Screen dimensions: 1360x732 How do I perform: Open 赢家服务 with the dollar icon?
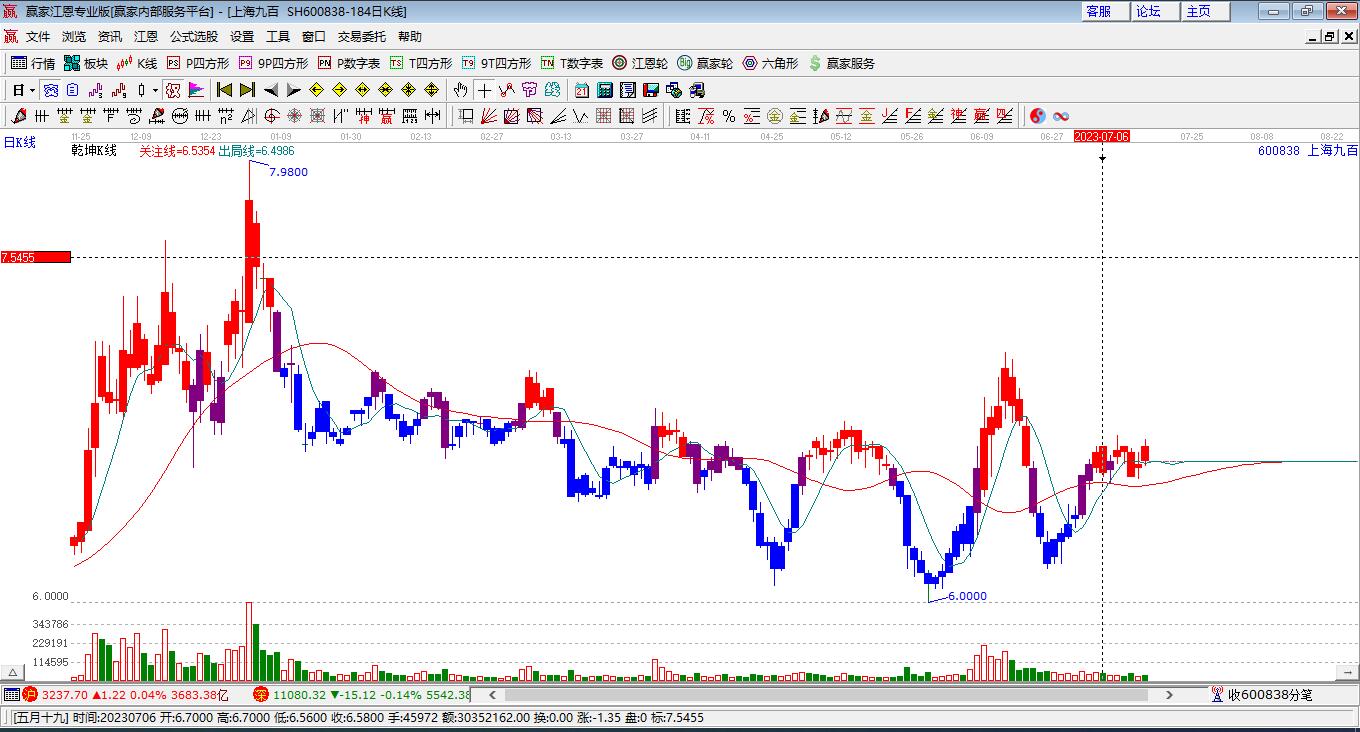click(x=841, y=63)
